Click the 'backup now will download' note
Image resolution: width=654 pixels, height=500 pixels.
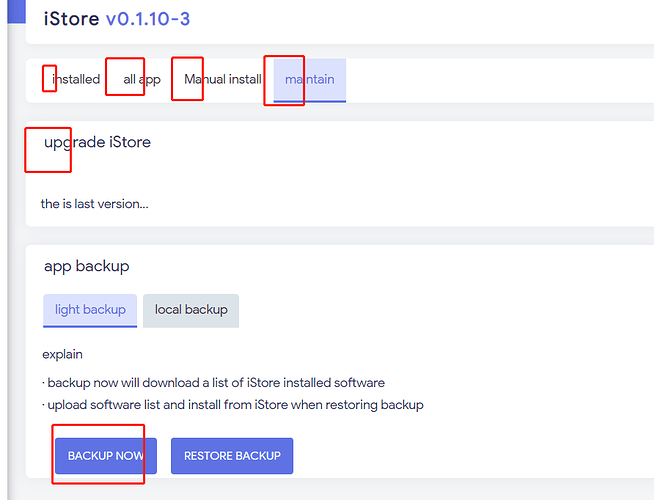[213, 383]
